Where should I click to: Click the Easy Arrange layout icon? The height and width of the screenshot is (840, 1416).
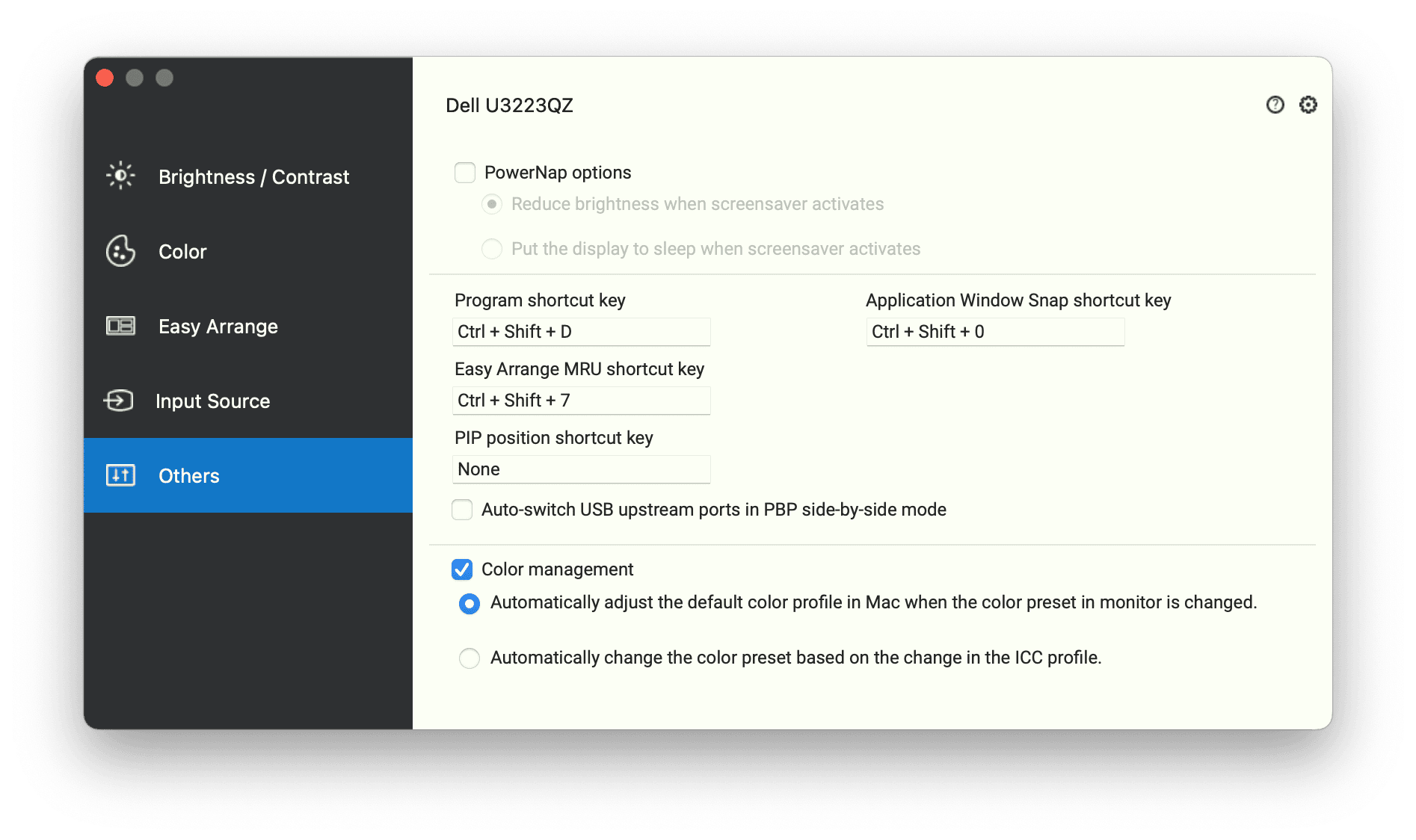[x=120, y=326]
